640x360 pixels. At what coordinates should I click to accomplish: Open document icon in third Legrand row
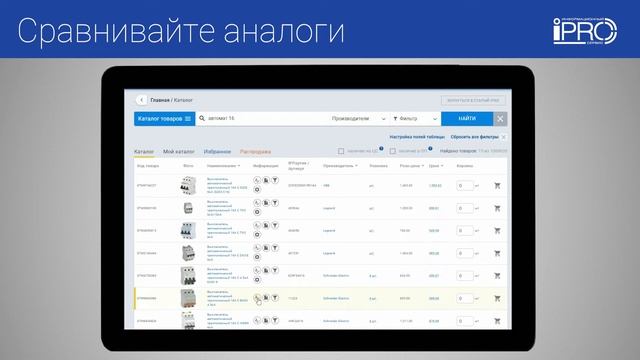pyautogui.click(x=266, y=248)
